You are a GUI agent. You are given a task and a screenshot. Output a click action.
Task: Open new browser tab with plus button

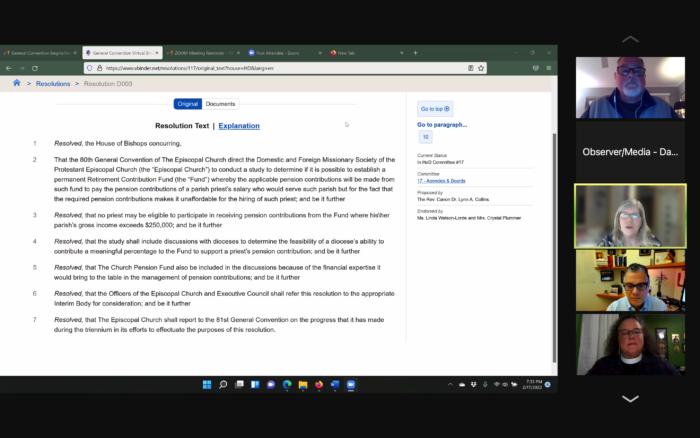[415, 53]
